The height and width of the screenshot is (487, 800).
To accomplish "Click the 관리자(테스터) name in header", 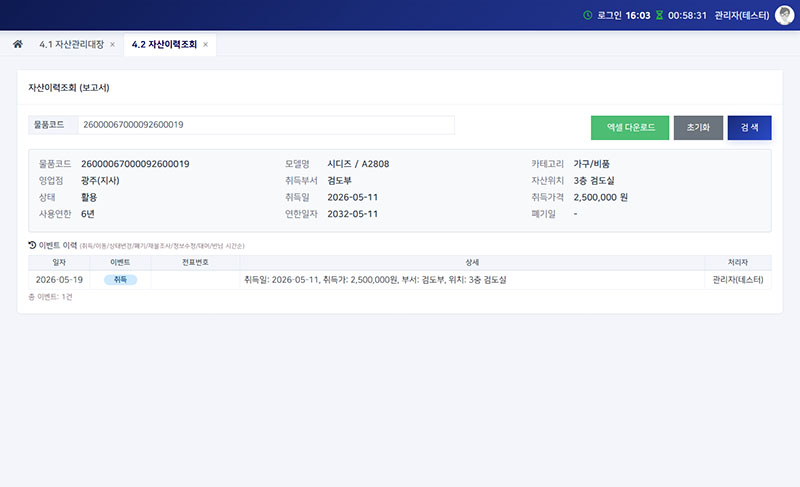I will [x=741, y=15].
